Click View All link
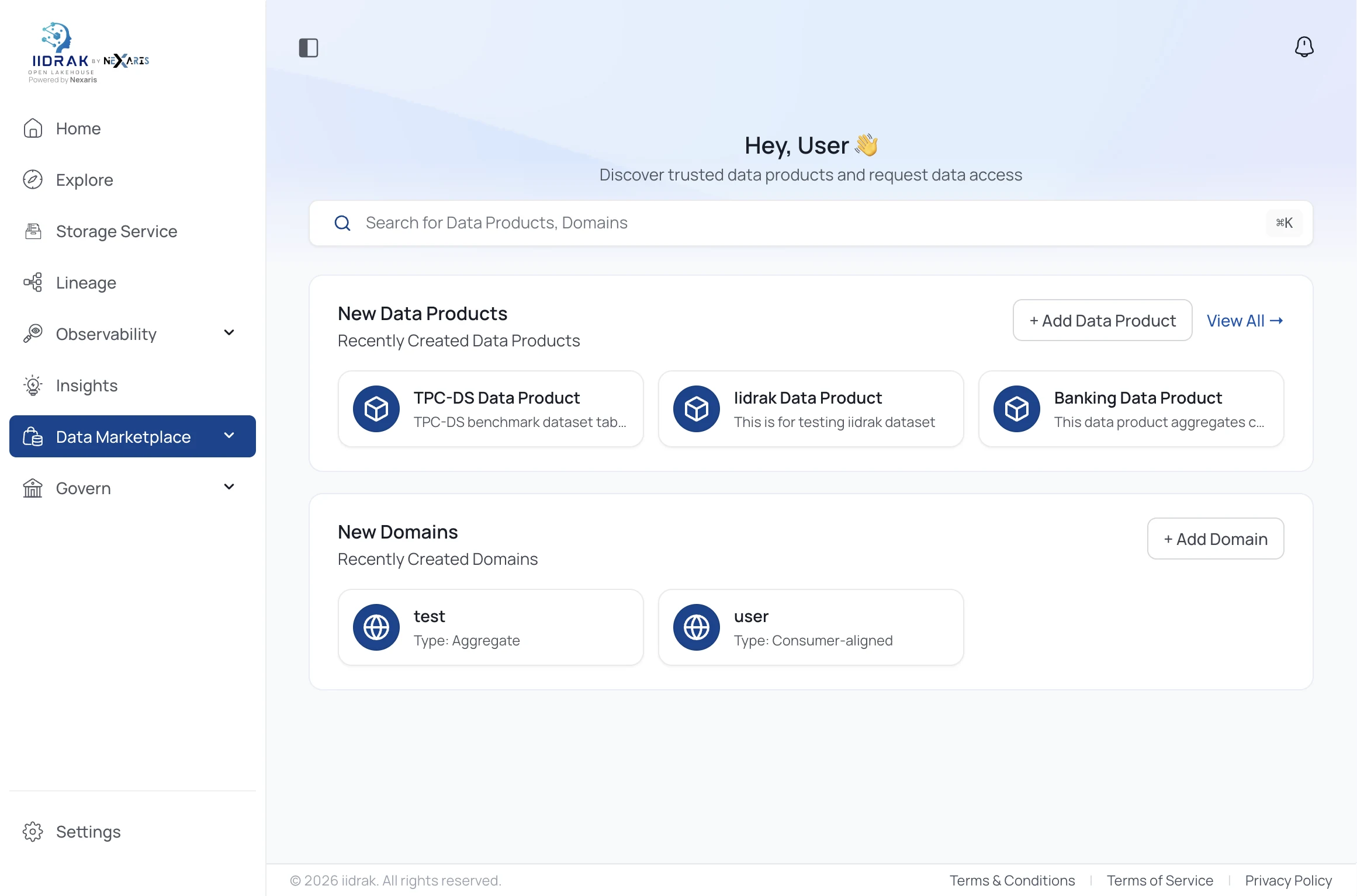This screenshot has height=896, width=1357. 1245,321
